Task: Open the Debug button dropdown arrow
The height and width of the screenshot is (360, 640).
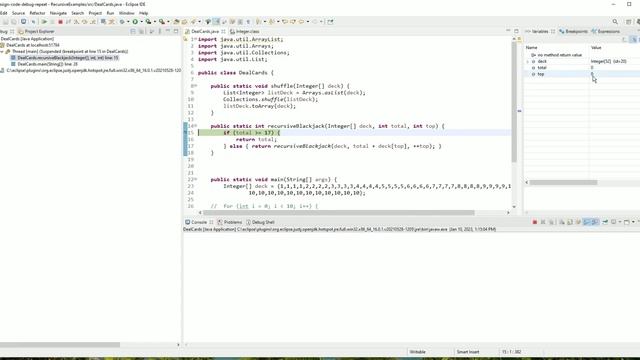Action: (x=128, y=22)
